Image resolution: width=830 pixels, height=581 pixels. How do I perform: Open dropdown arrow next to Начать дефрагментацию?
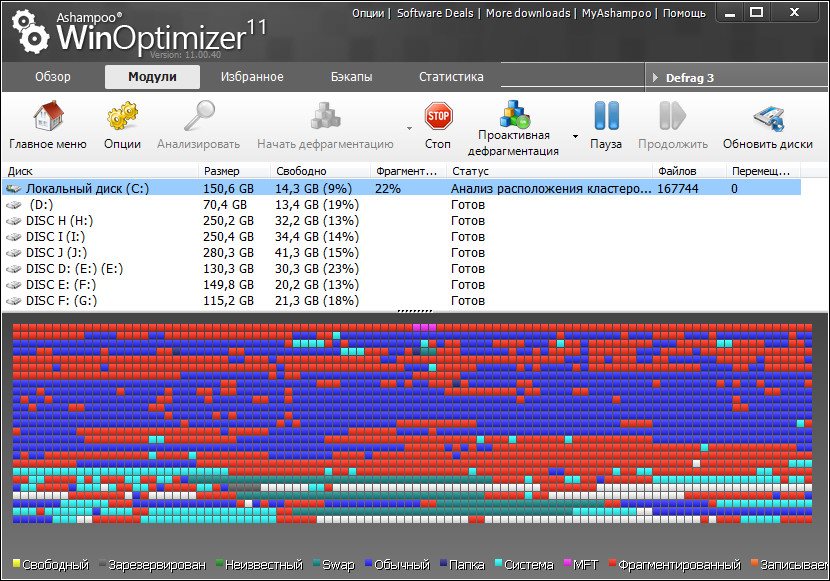[409, 129]
